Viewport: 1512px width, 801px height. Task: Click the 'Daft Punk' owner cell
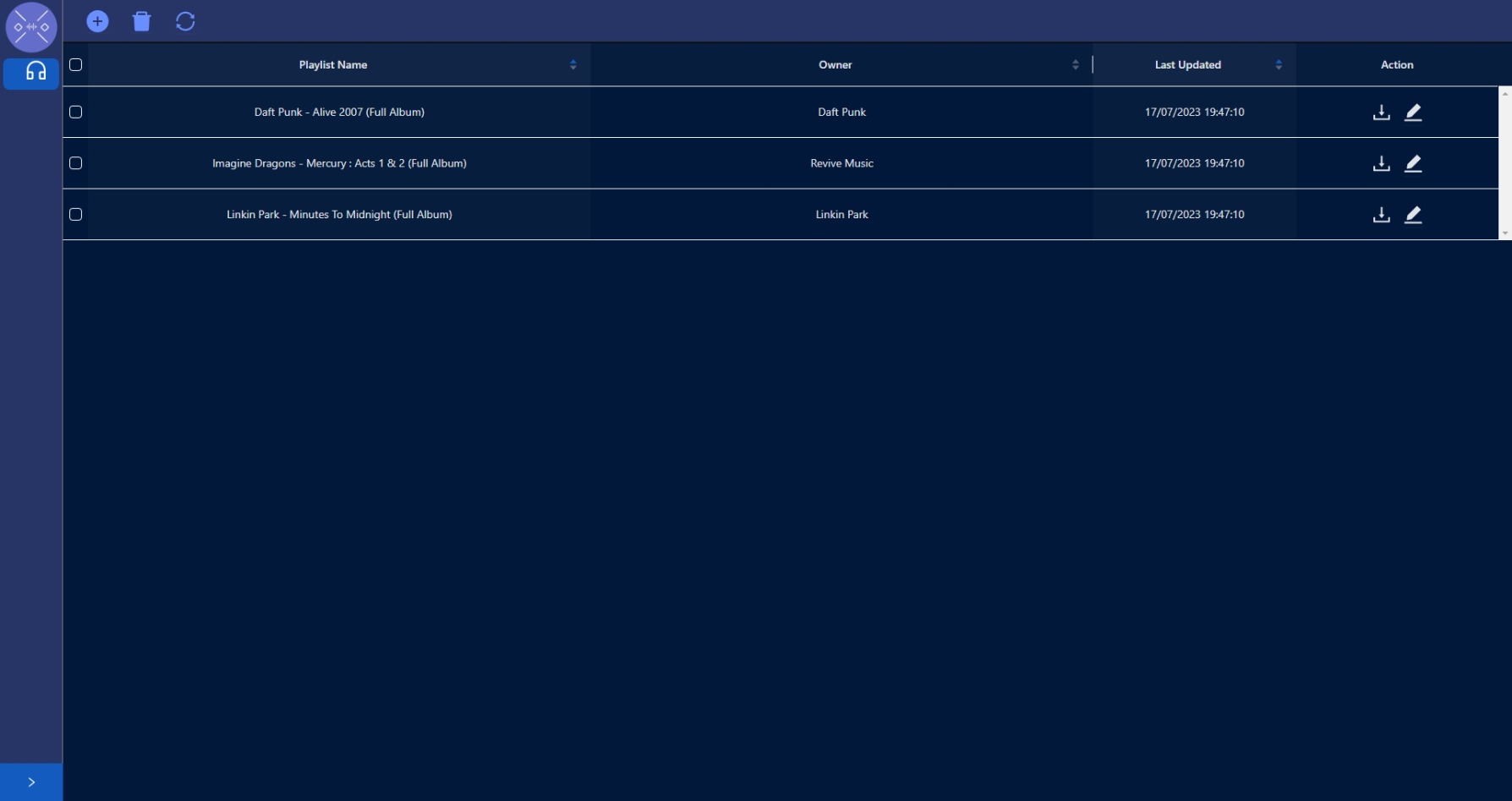[841, 112]
